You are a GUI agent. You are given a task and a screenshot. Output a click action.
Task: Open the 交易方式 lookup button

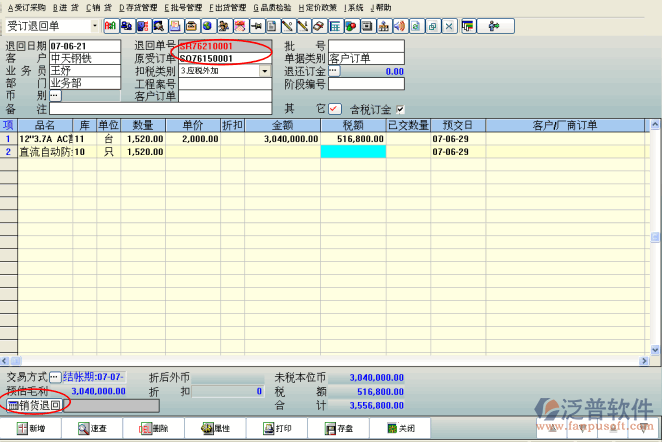(x=55, y=377)
